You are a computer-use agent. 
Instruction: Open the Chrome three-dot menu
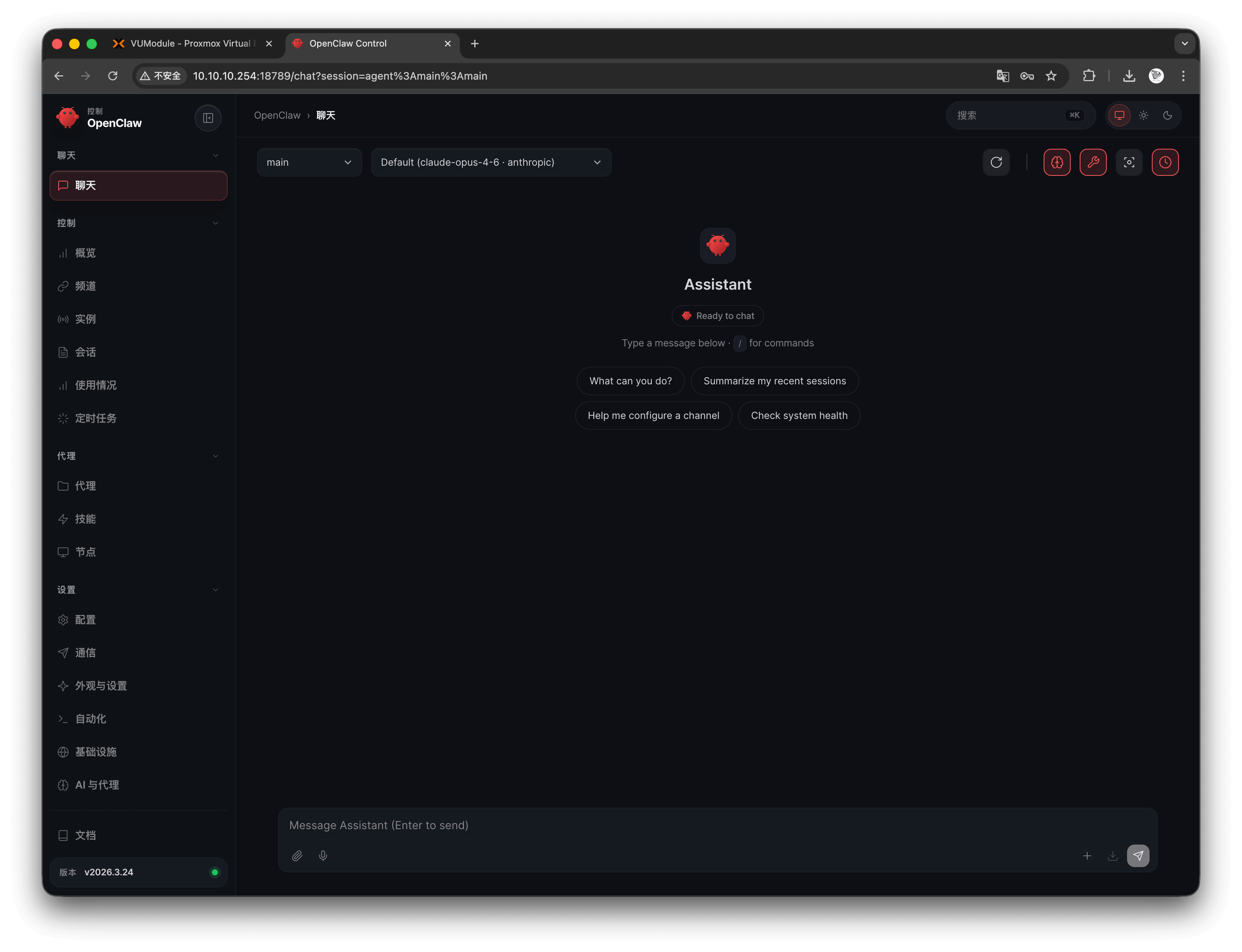tap(1183, 76)
